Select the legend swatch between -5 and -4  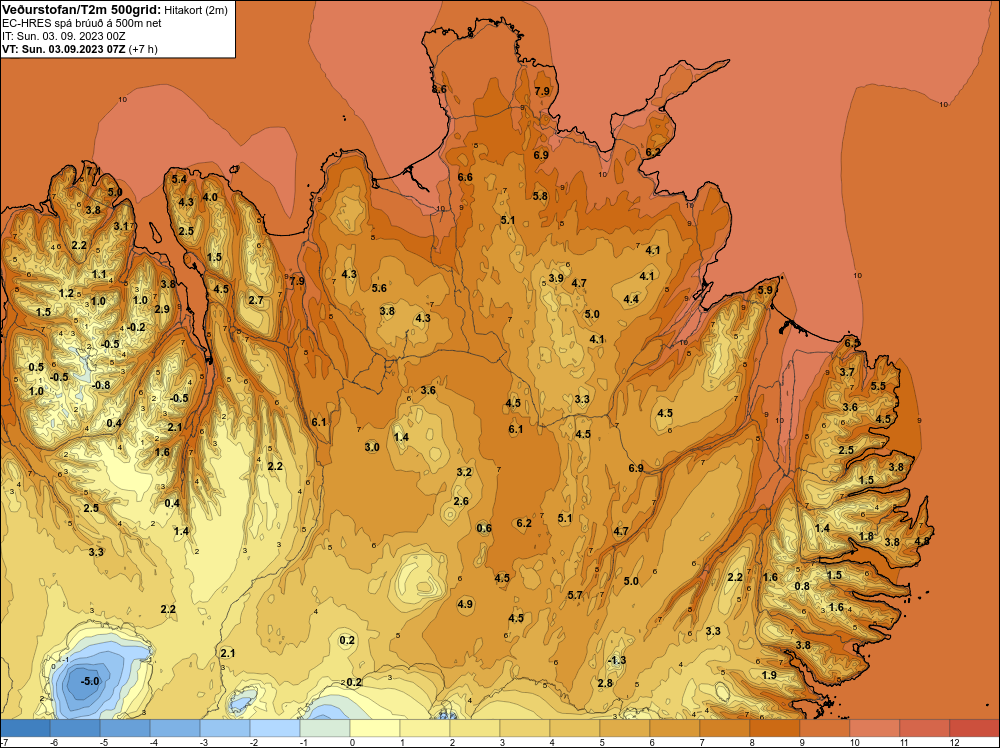[124, 728]
